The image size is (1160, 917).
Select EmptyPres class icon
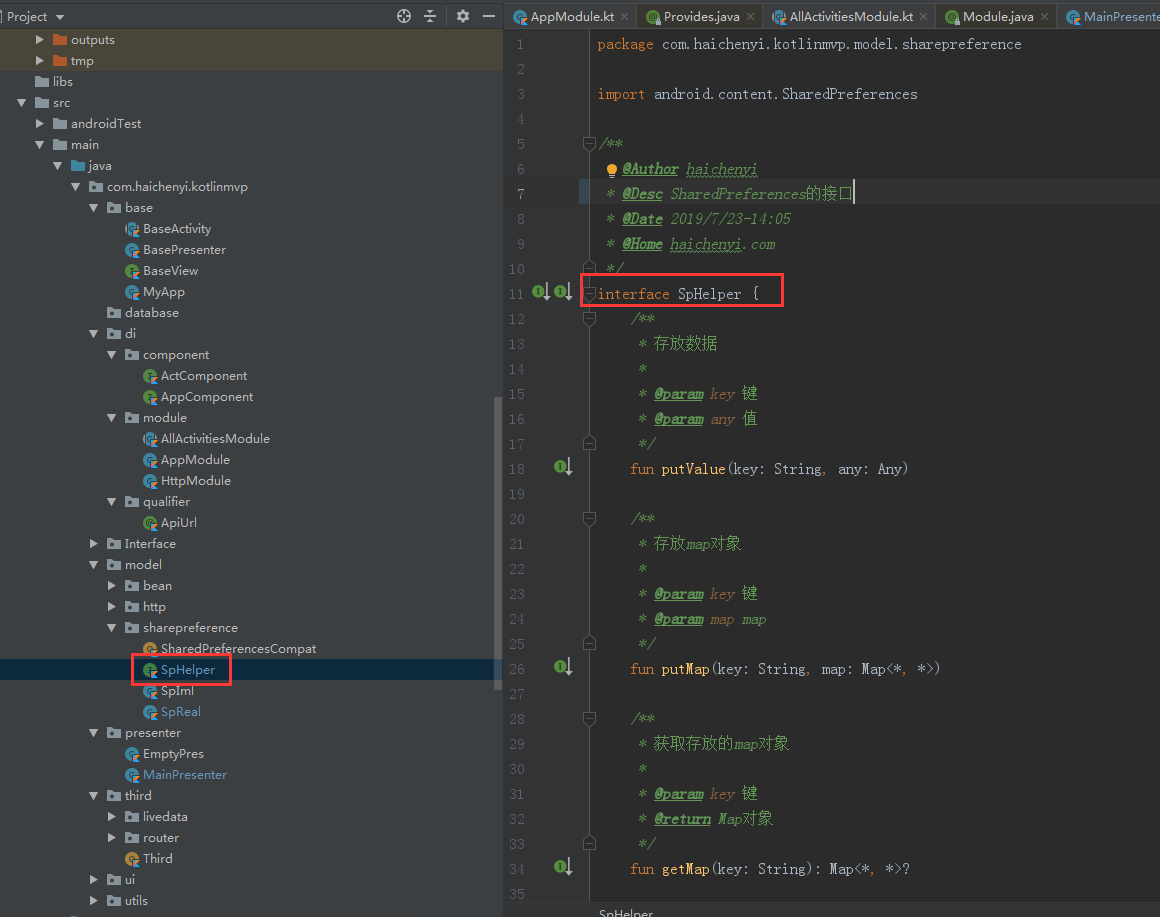pyautogui.click(x=132, y=754)
